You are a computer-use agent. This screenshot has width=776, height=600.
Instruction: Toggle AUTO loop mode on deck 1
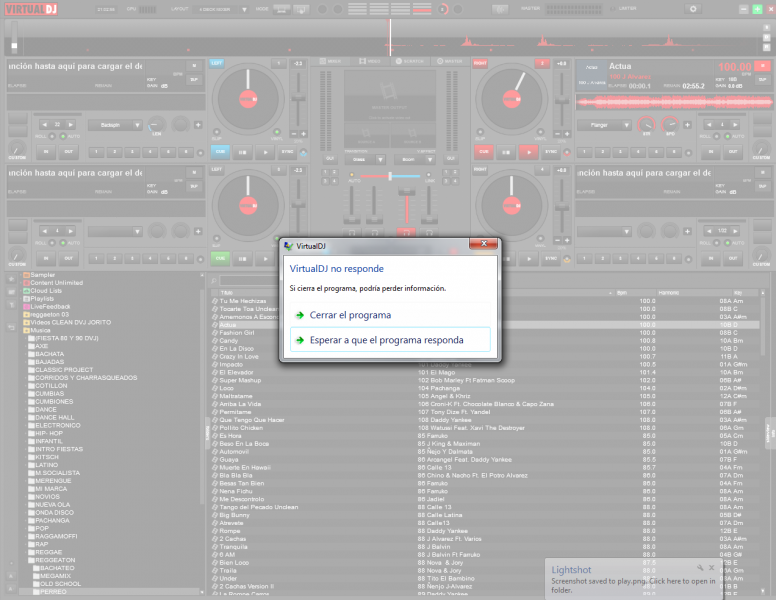pyautogui.click(x=63, y=136)
